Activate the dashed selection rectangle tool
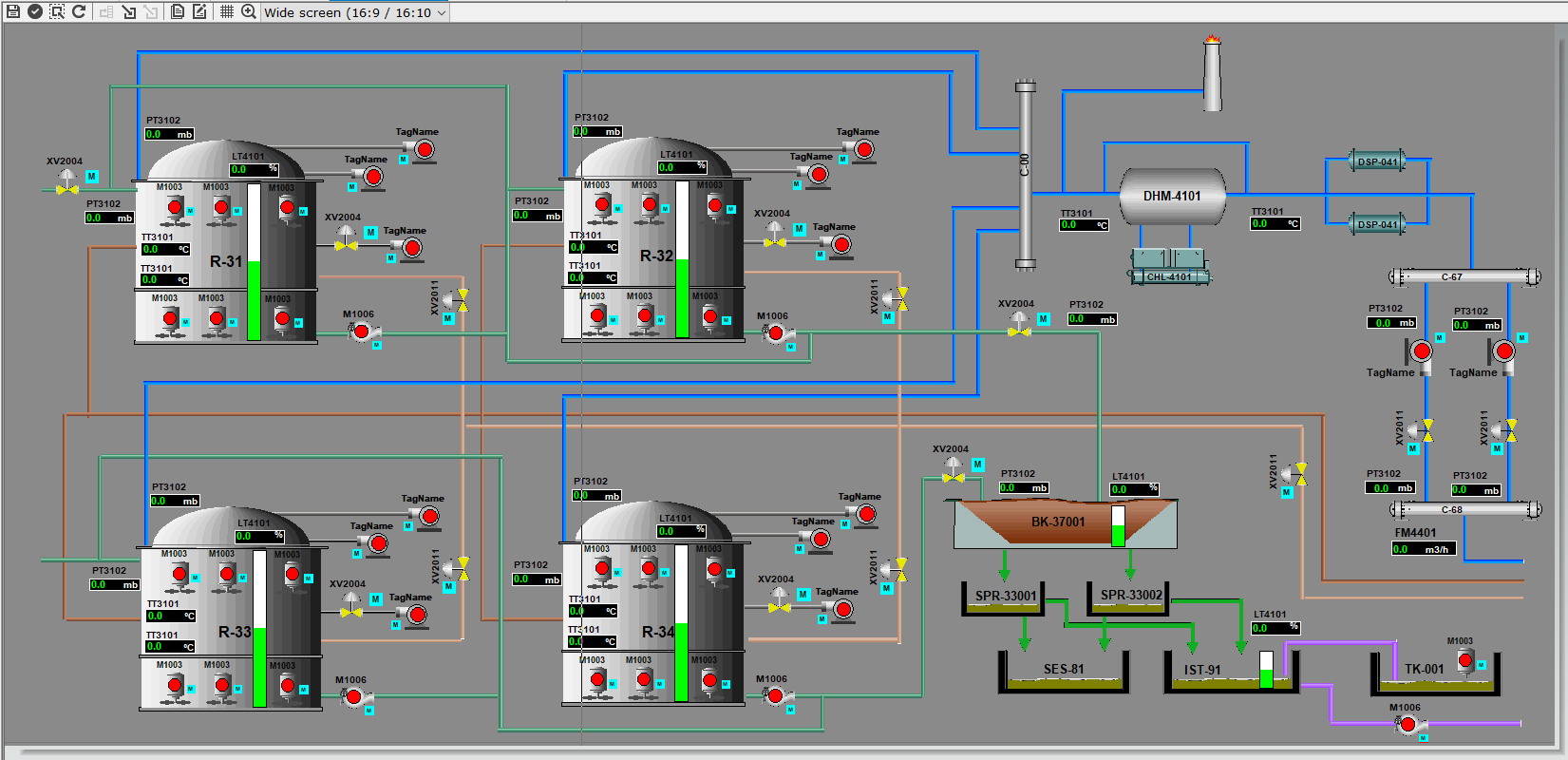The image size is (1568, 760). click(x=57, y=11)
